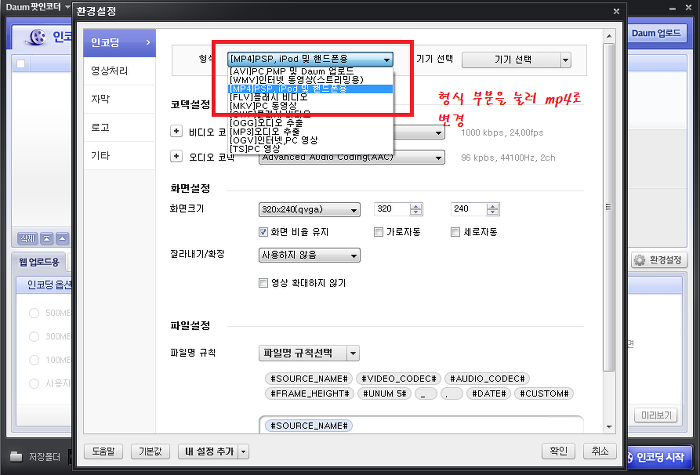The image size is (700, 475).
Task: Collapse the 형식 format dropdown
Action: (x=310, y=59)
